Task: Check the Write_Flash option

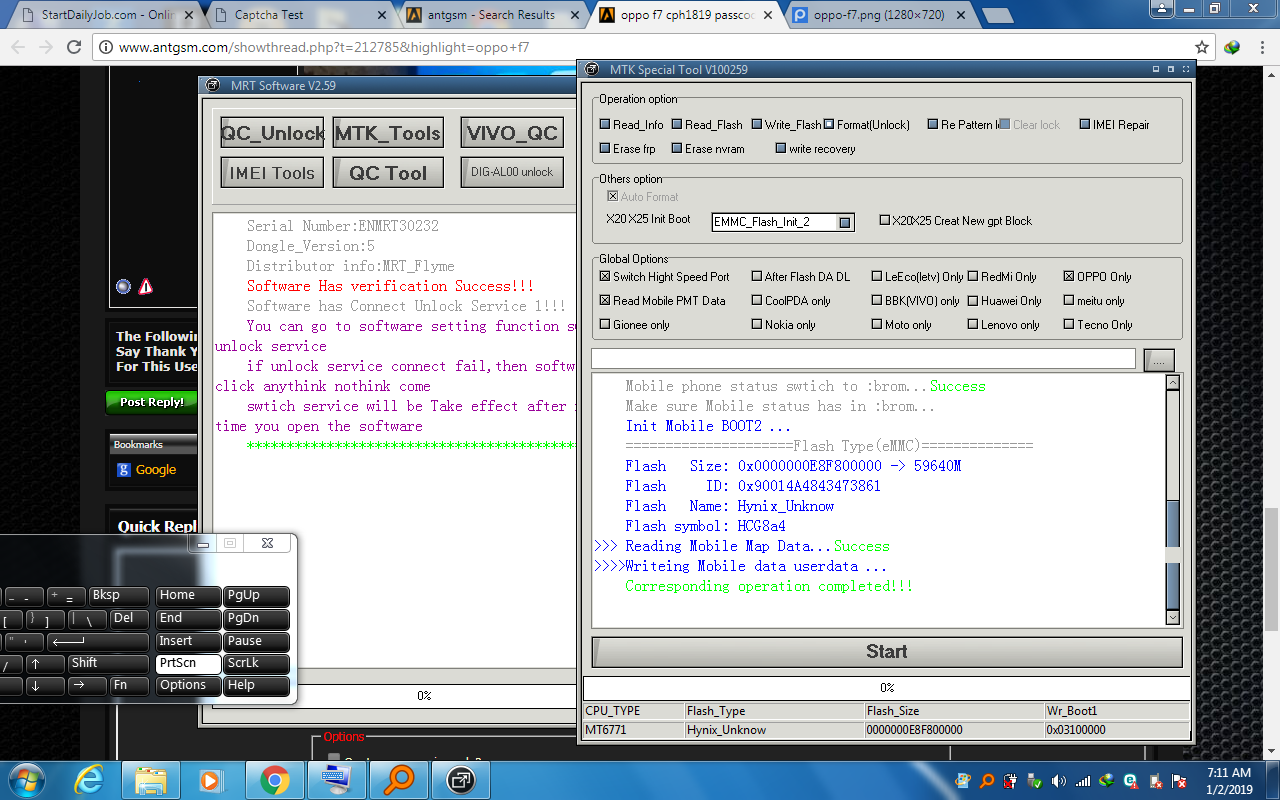Action: [757, 125]
